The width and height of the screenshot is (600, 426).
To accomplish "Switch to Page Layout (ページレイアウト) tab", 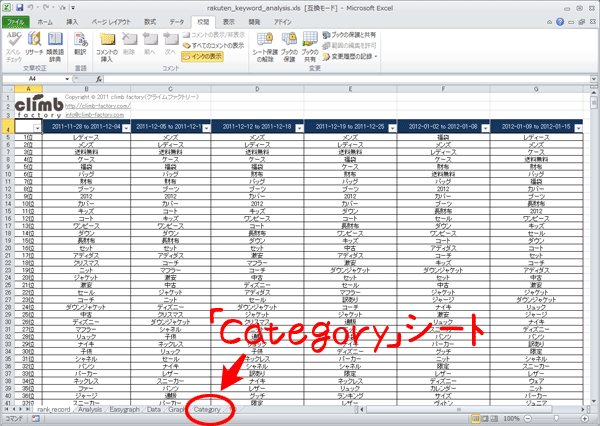I will 111,22.
